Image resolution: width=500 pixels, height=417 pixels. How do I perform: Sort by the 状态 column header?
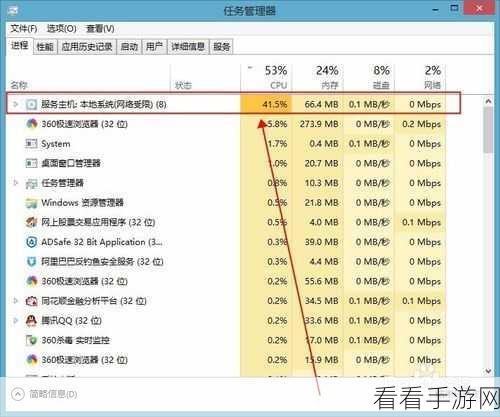pos(205,78)
